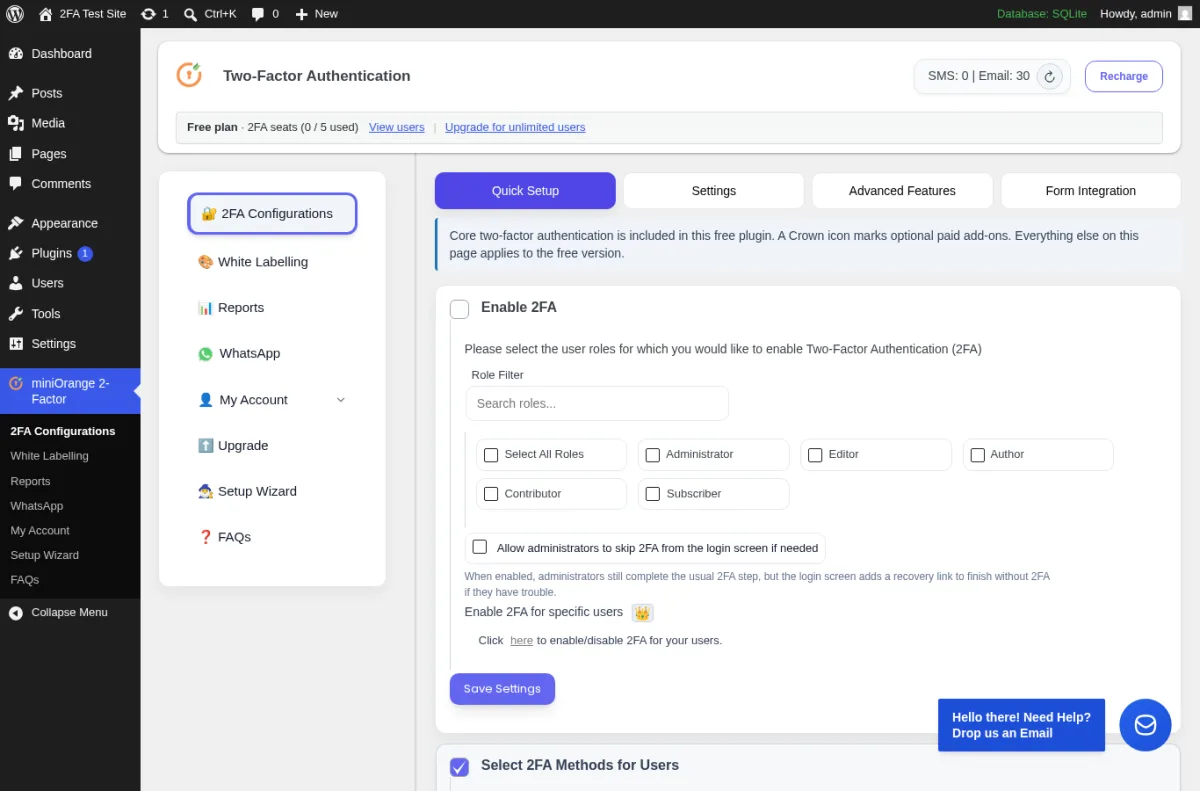Click the Recharge button
The height and width of the screenshot is (791, 1200).
click(x=1123, y=76)
